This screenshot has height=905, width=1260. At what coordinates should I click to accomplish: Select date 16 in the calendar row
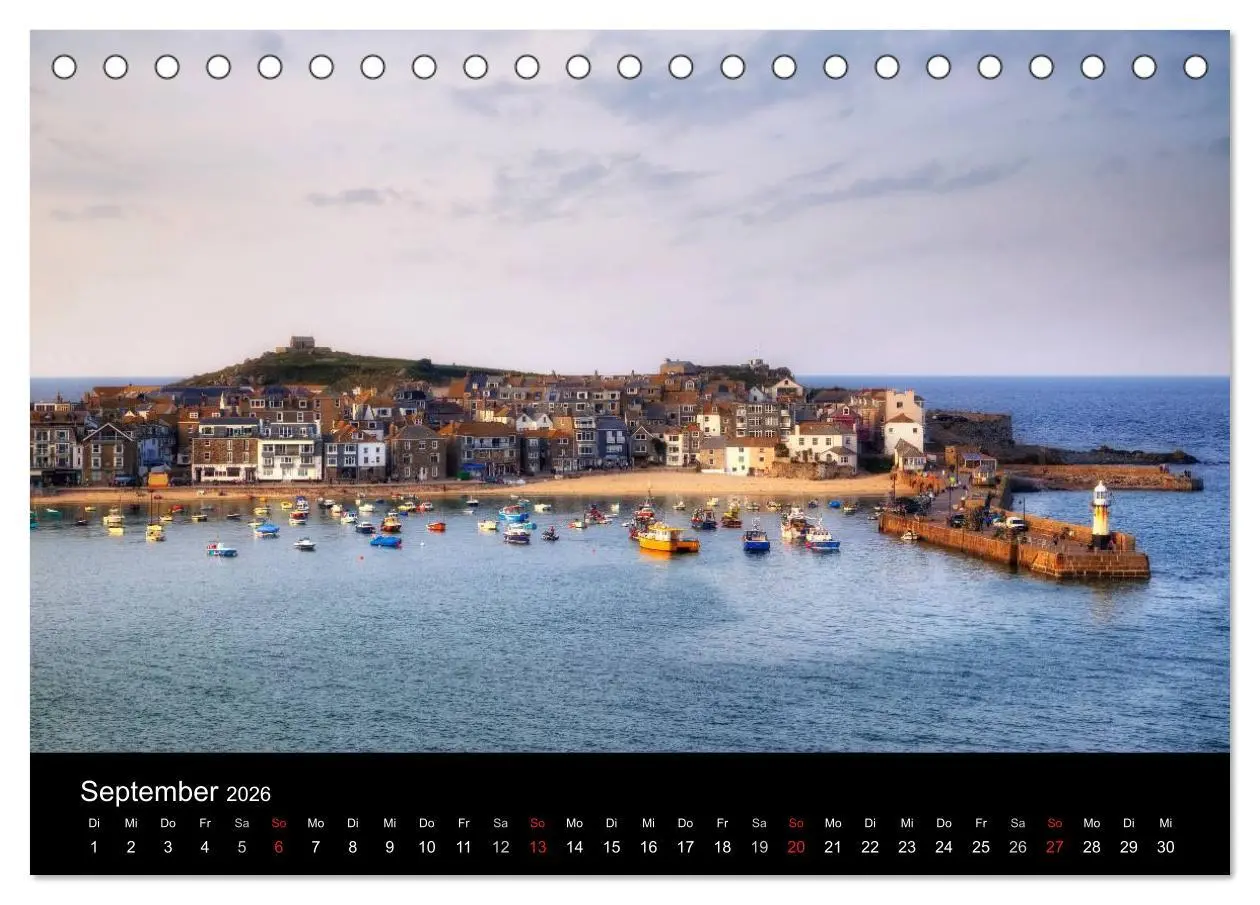pyautogui.click(x=648, y=847)
